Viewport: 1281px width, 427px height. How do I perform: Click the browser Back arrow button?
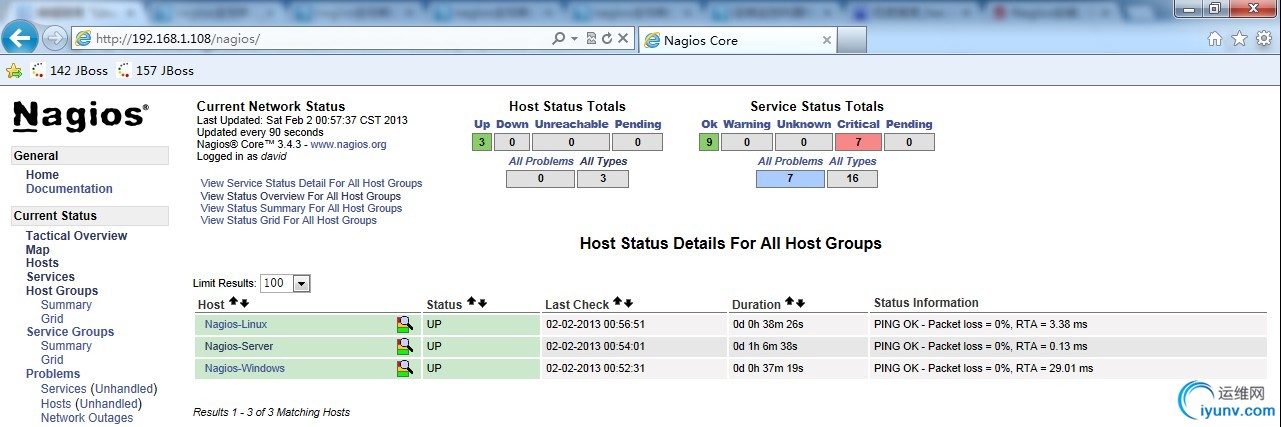click(20, 39)
